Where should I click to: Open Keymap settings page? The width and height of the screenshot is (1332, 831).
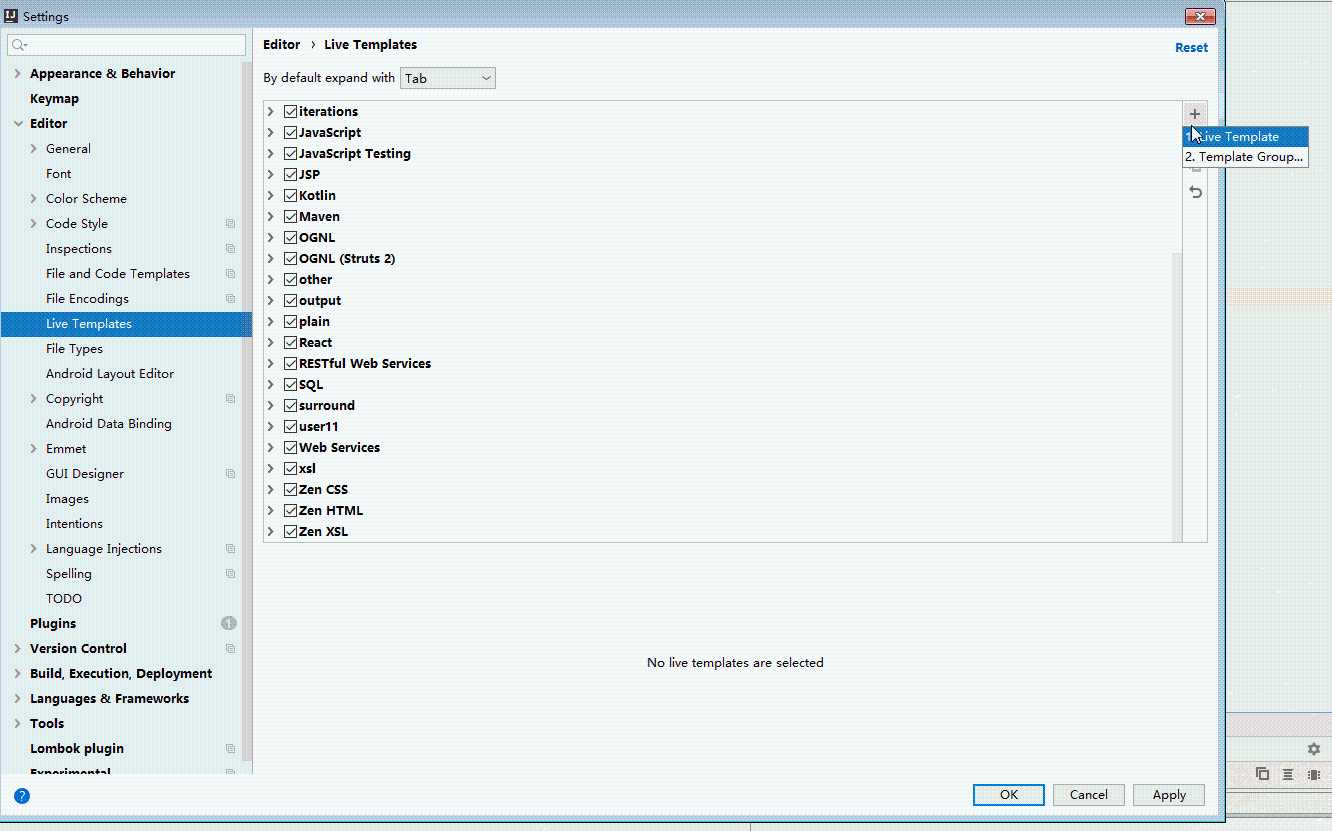click(x=54, y=99)
